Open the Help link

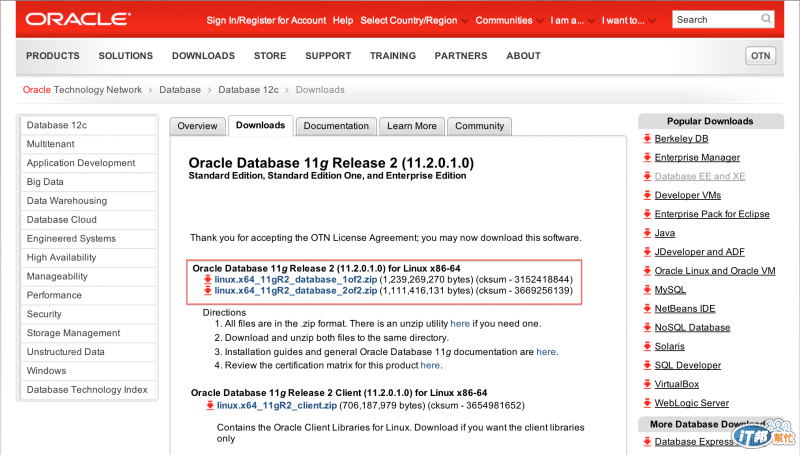[343, 20]
